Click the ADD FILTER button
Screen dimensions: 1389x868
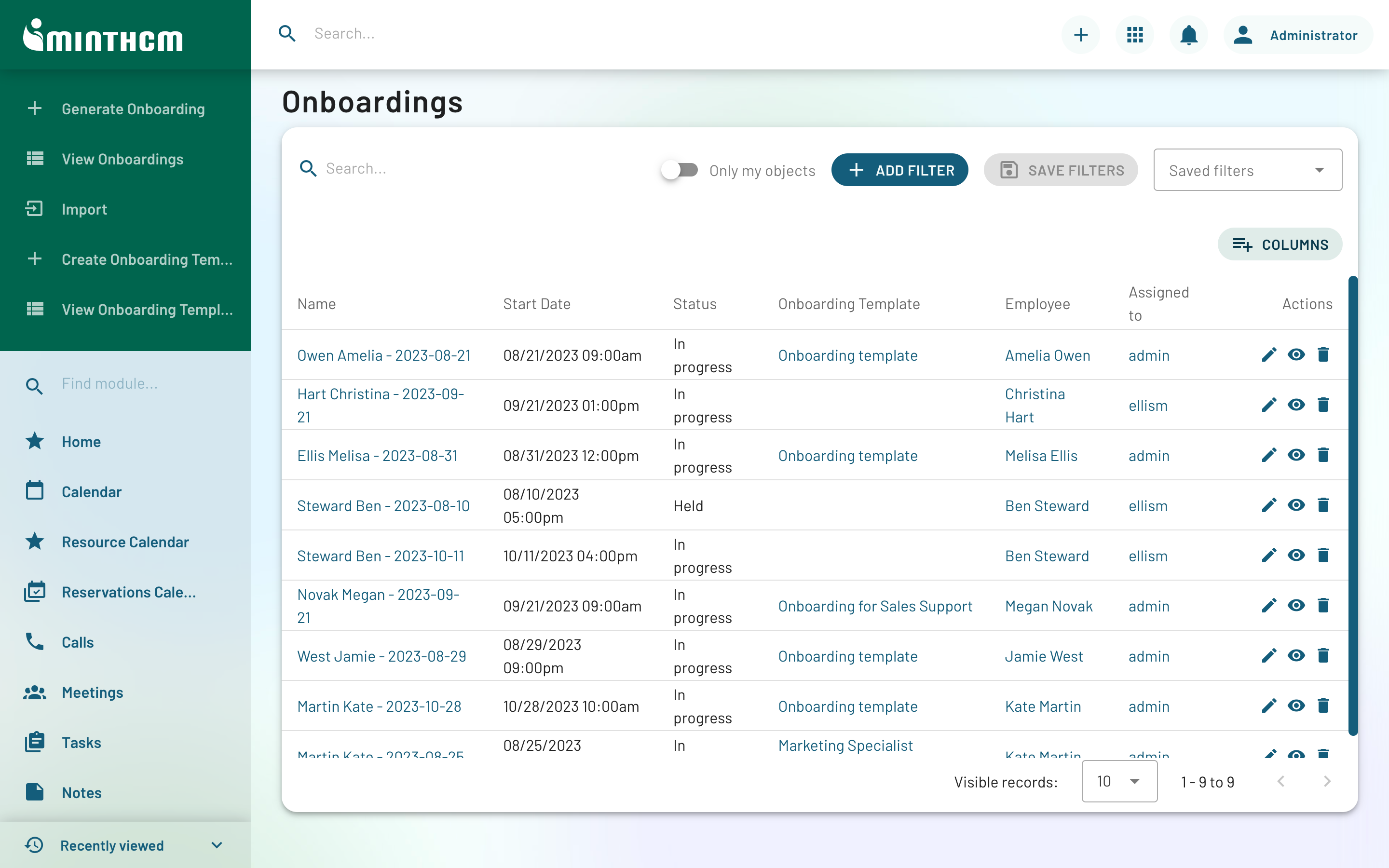[x=899, y=170]
